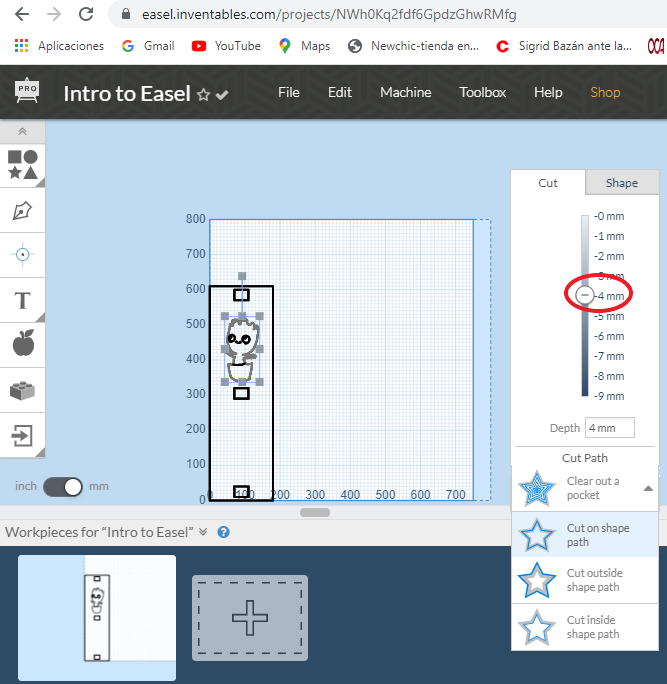Click the Import file icon
Image resolution: width=667 pixels, height=684 pixels.
click(23, 435)
